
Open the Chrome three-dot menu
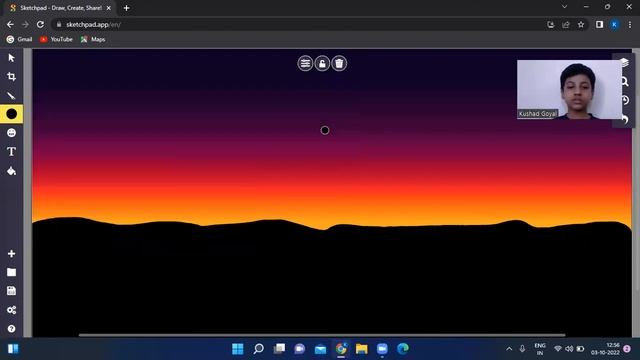pos(630,24)
